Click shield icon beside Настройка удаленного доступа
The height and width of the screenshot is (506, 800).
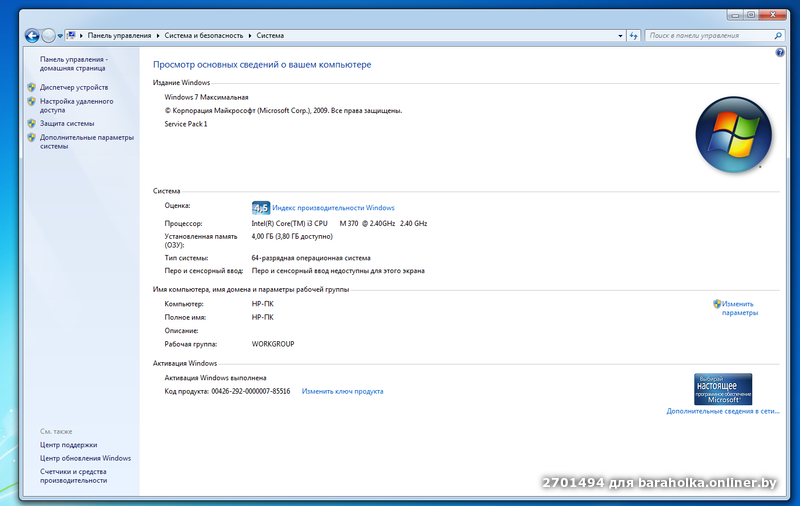click(32, 102)
